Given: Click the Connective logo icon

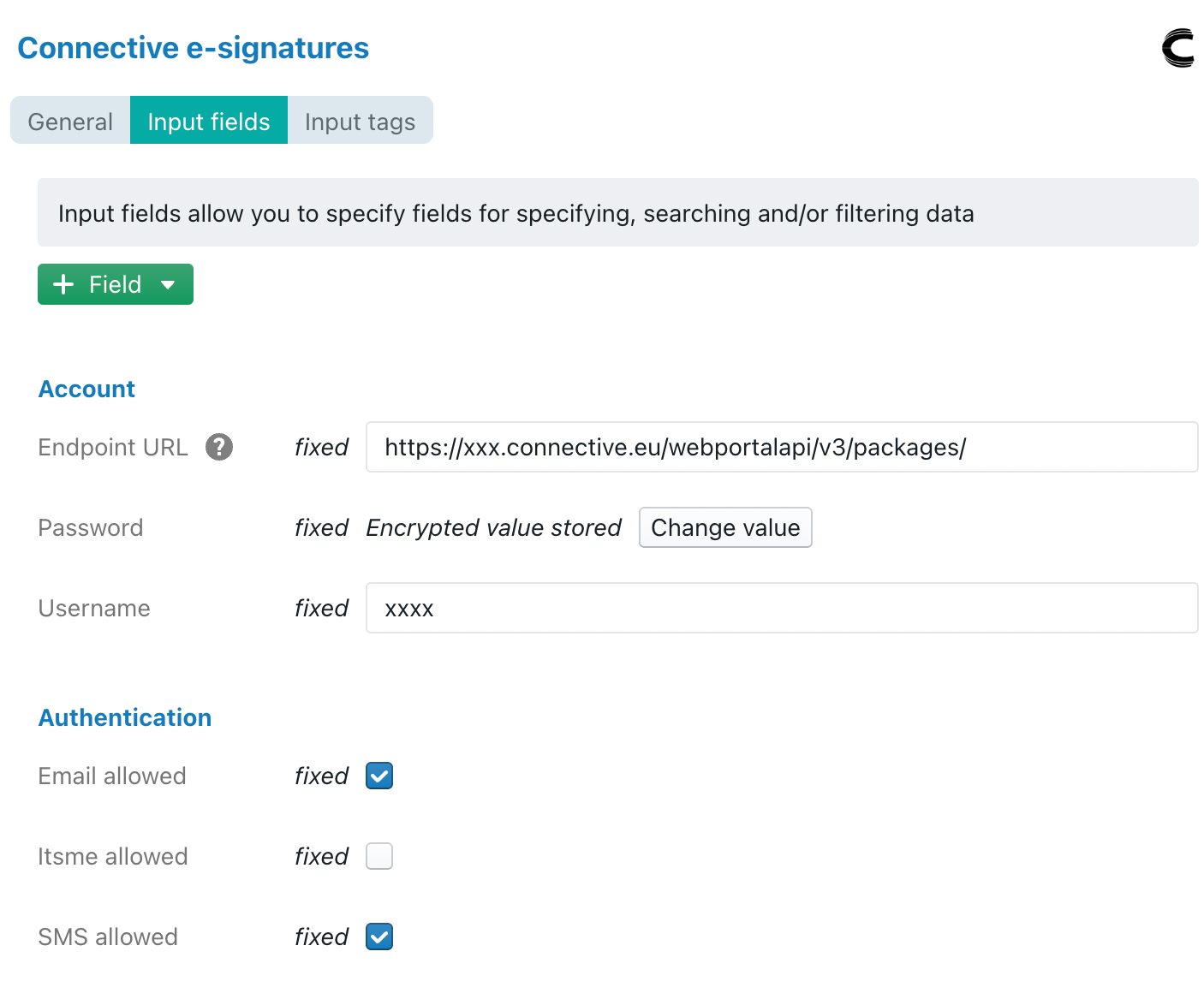Looking at the screenshot, I should [1178, 48].
